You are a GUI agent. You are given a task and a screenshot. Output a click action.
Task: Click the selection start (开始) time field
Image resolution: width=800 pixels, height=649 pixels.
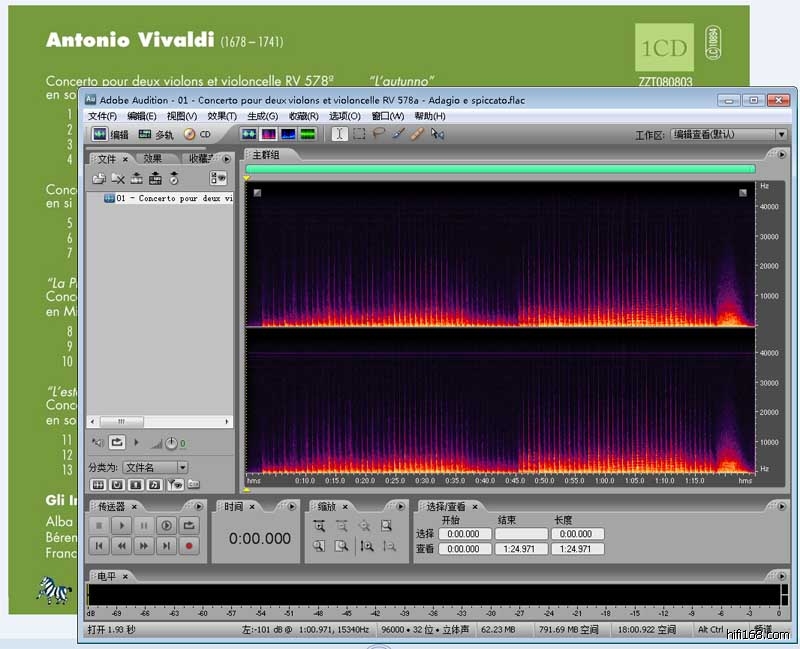462,534
